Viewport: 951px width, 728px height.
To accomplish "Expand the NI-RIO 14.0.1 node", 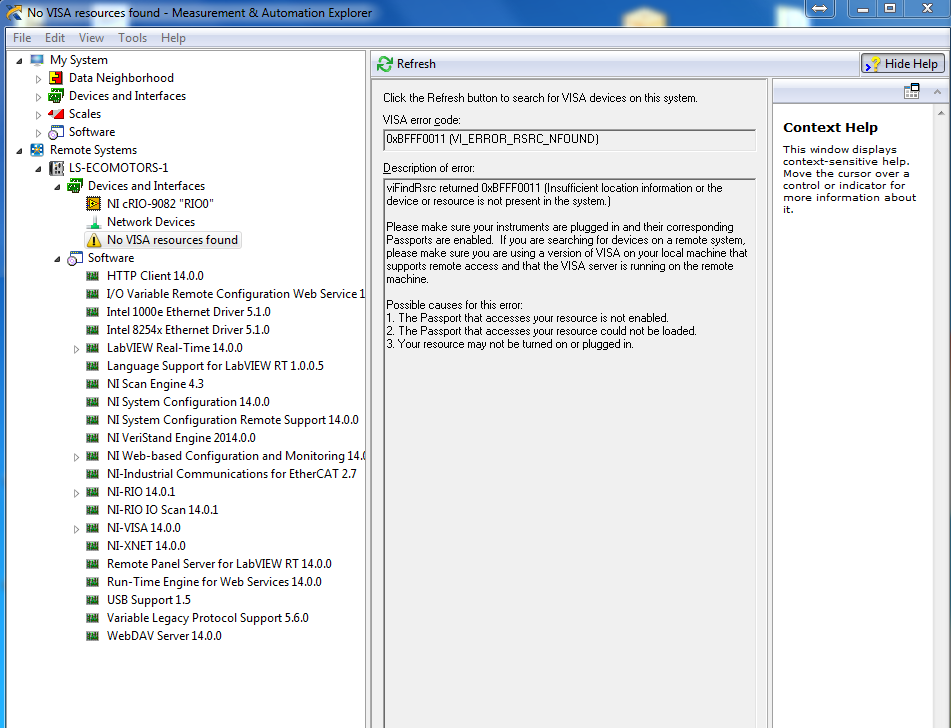I will pos(76,493).
